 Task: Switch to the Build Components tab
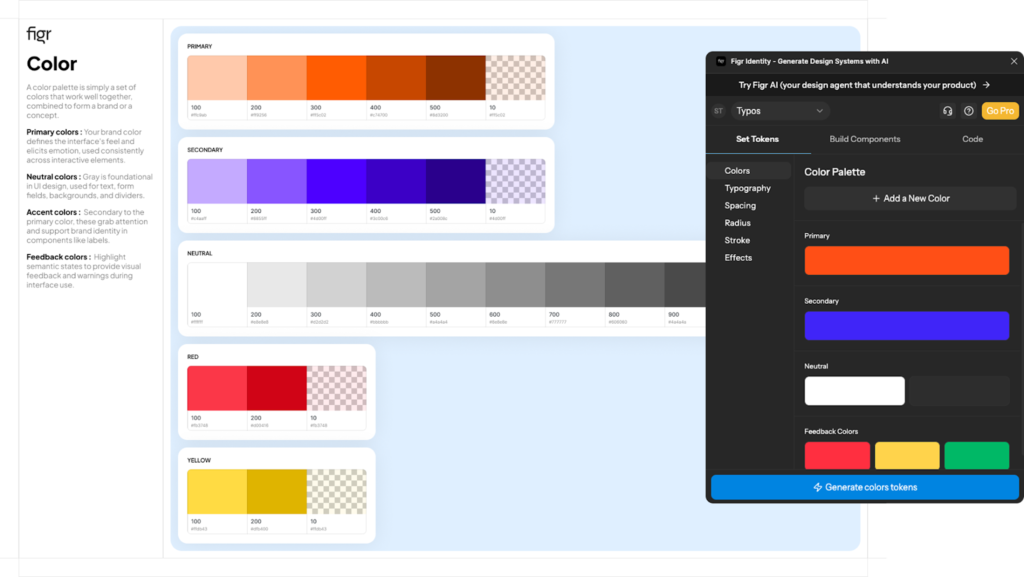(865, 139)
